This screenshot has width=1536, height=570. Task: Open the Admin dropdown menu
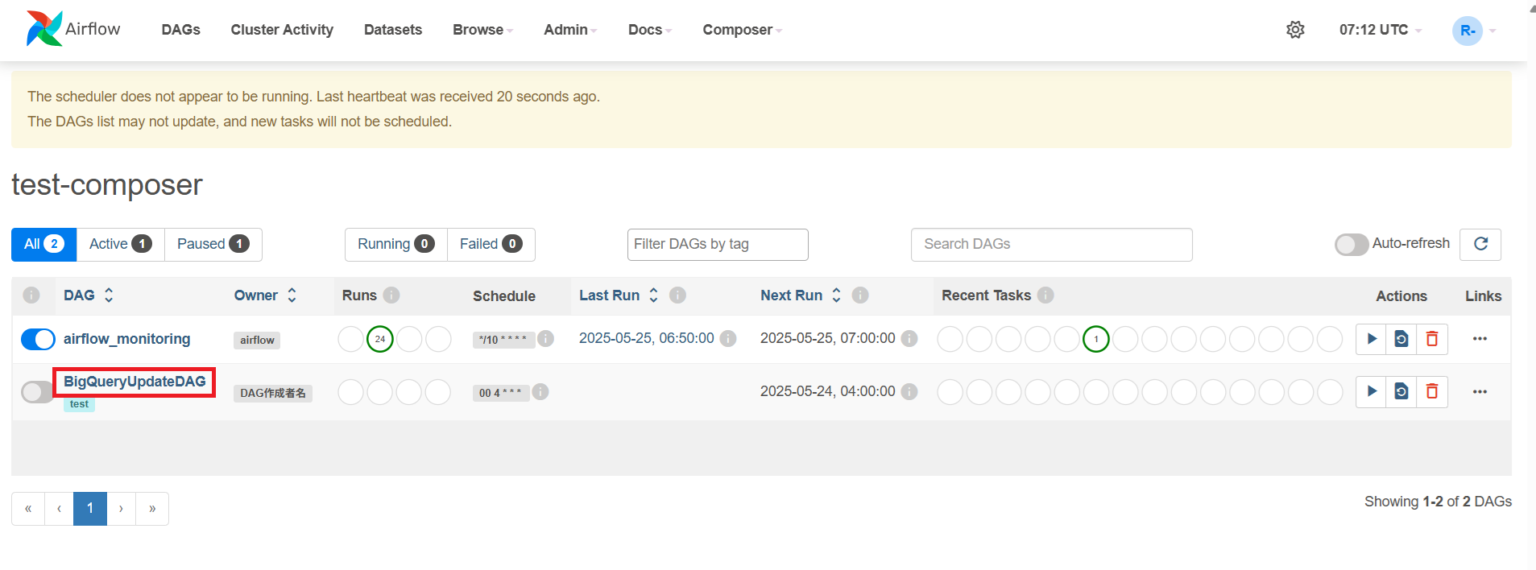point(570,30)
